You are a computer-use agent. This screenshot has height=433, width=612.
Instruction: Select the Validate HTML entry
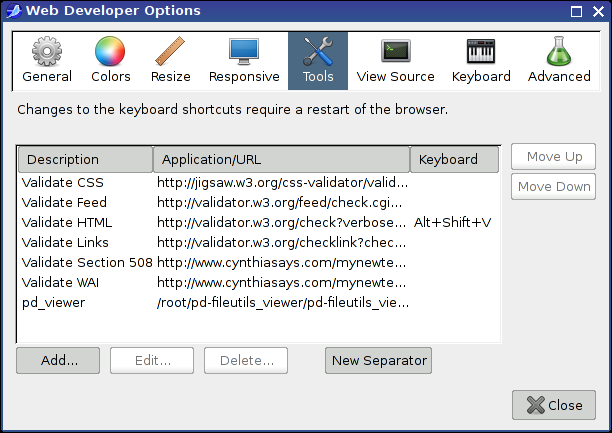click(258, 223)
